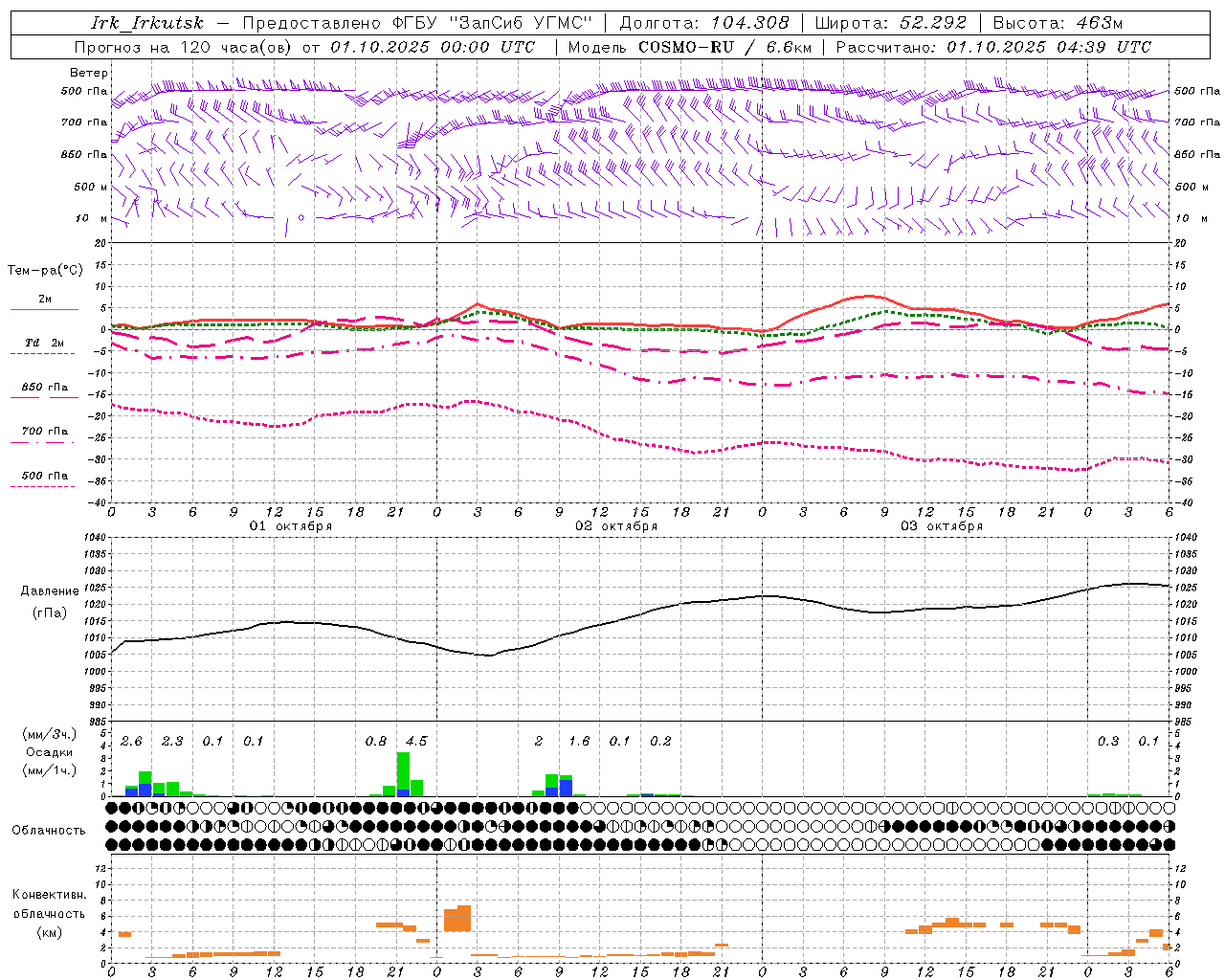Select the date label 01 октября
This screenshot has height=980, width=1225.
(x=291, y=526)
